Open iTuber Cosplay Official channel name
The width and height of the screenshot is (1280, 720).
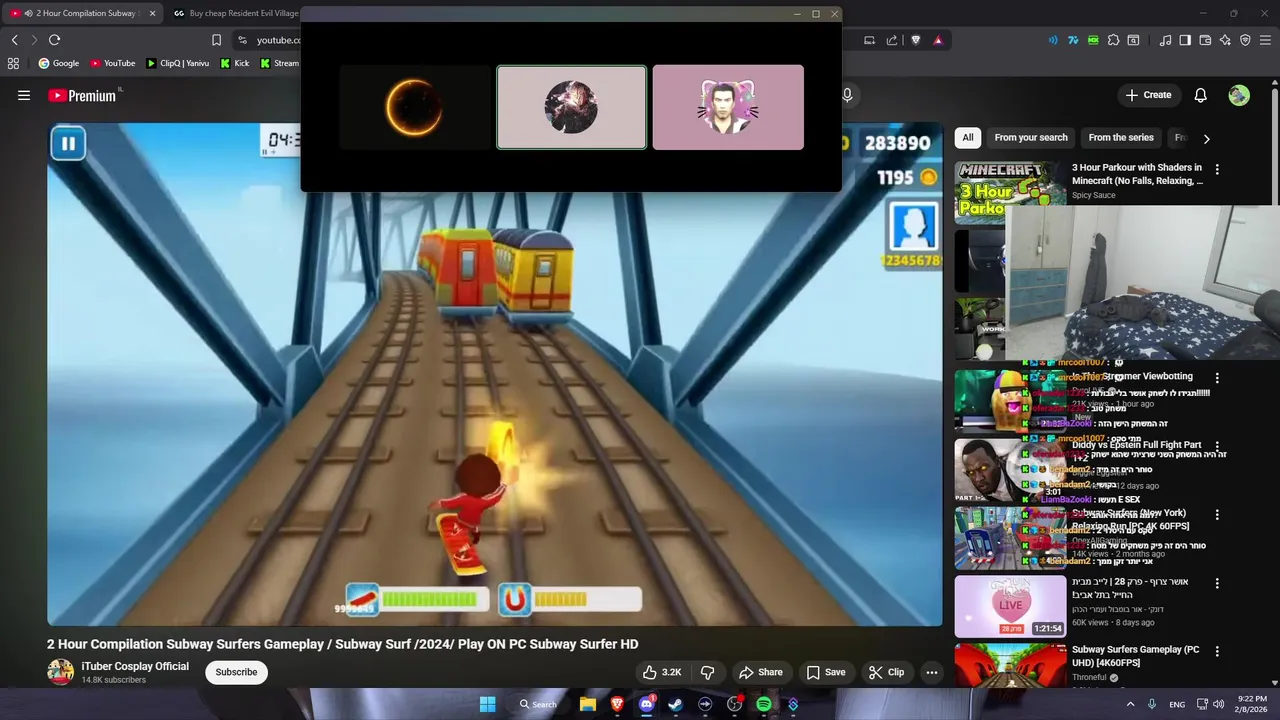click(x=135, y=666)
